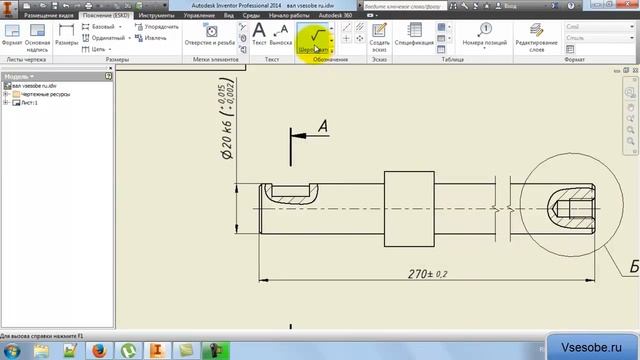640x360 pixels.
Task: Choose the Цепь chain dimension tool
Action: [94, 49]
